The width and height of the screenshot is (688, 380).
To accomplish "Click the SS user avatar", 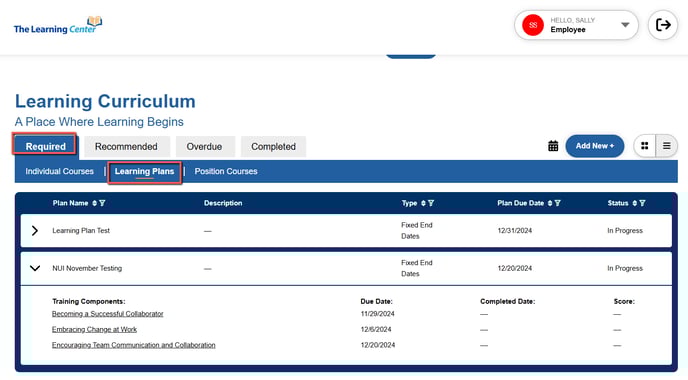I will coord(533,25).
